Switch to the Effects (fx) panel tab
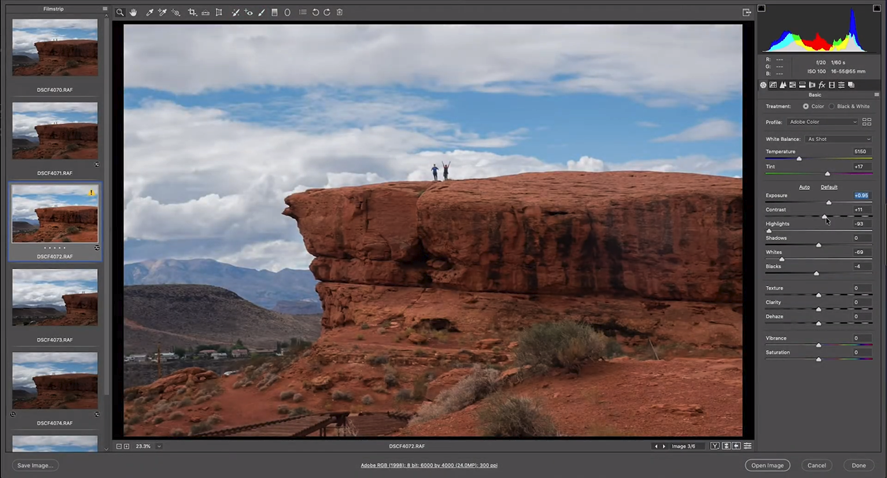The width and height of the screenshot is (887, 478). pos(822,85)
